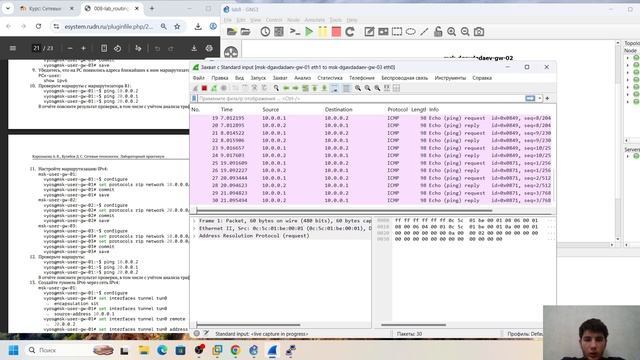Screen dimensions: 640x360
Task: Browse routers device icon in GNS3 sidebar
Action: tap(231, 52)
